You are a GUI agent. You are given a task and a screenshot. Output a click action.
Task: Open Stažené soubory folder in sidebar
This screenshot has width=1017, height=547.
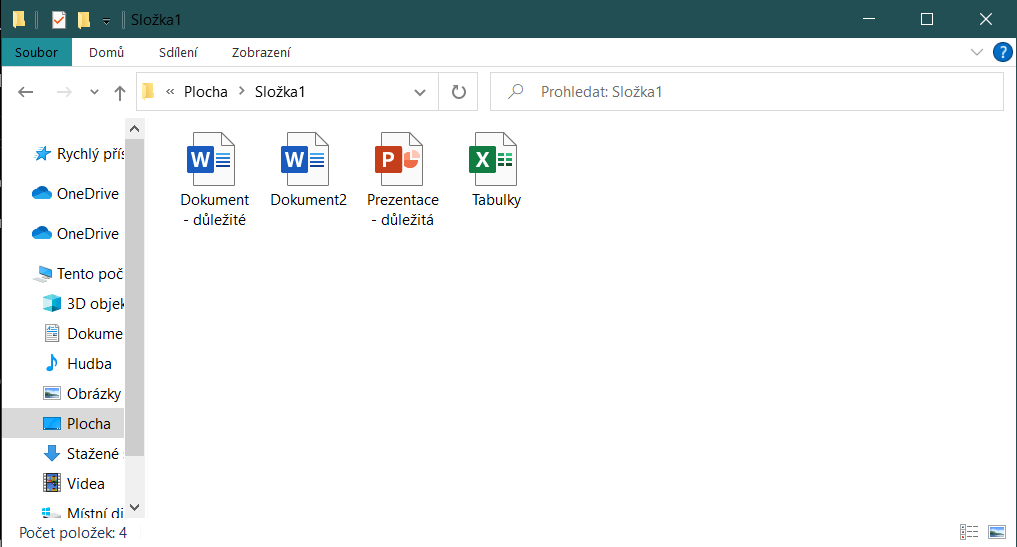tap(83, 454)
